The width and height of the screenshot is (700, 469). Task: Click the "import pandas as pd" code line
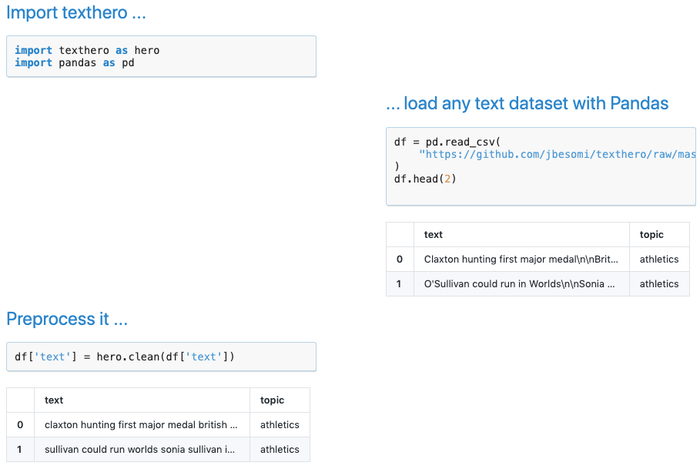pyautogui.click(x=75, y=63)
